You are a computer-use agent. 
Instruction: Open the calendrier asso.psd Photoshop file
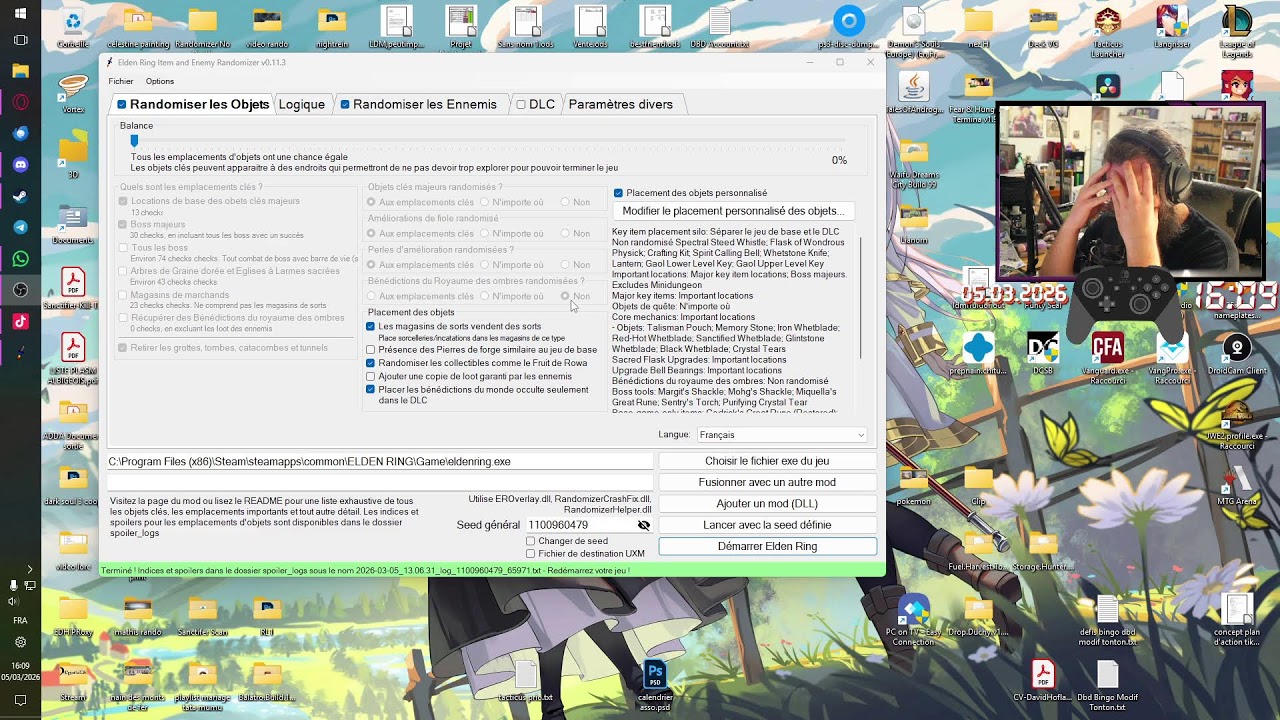(655, 682)
